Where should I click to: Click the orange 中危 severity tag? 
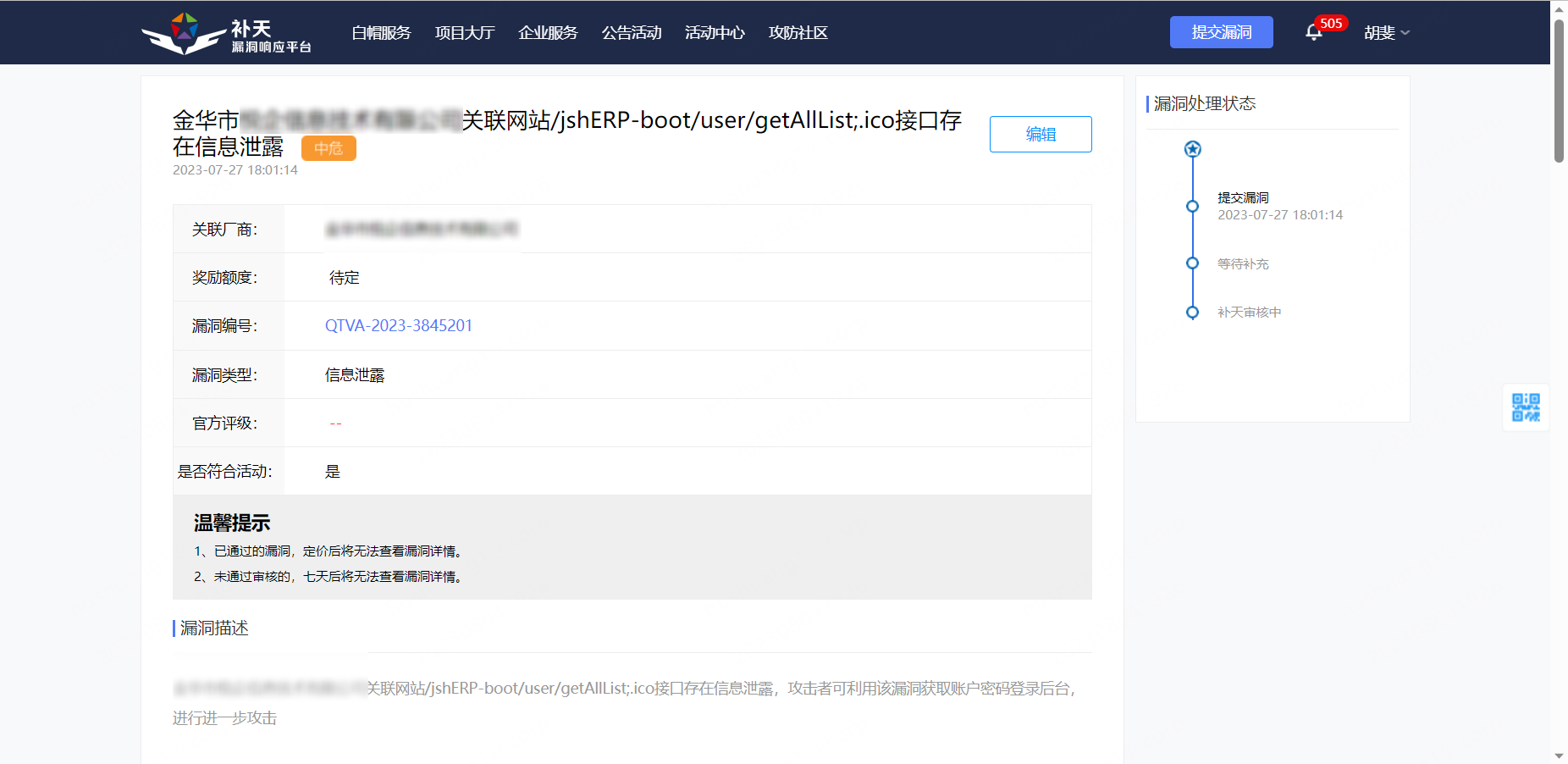click(329, 148)
